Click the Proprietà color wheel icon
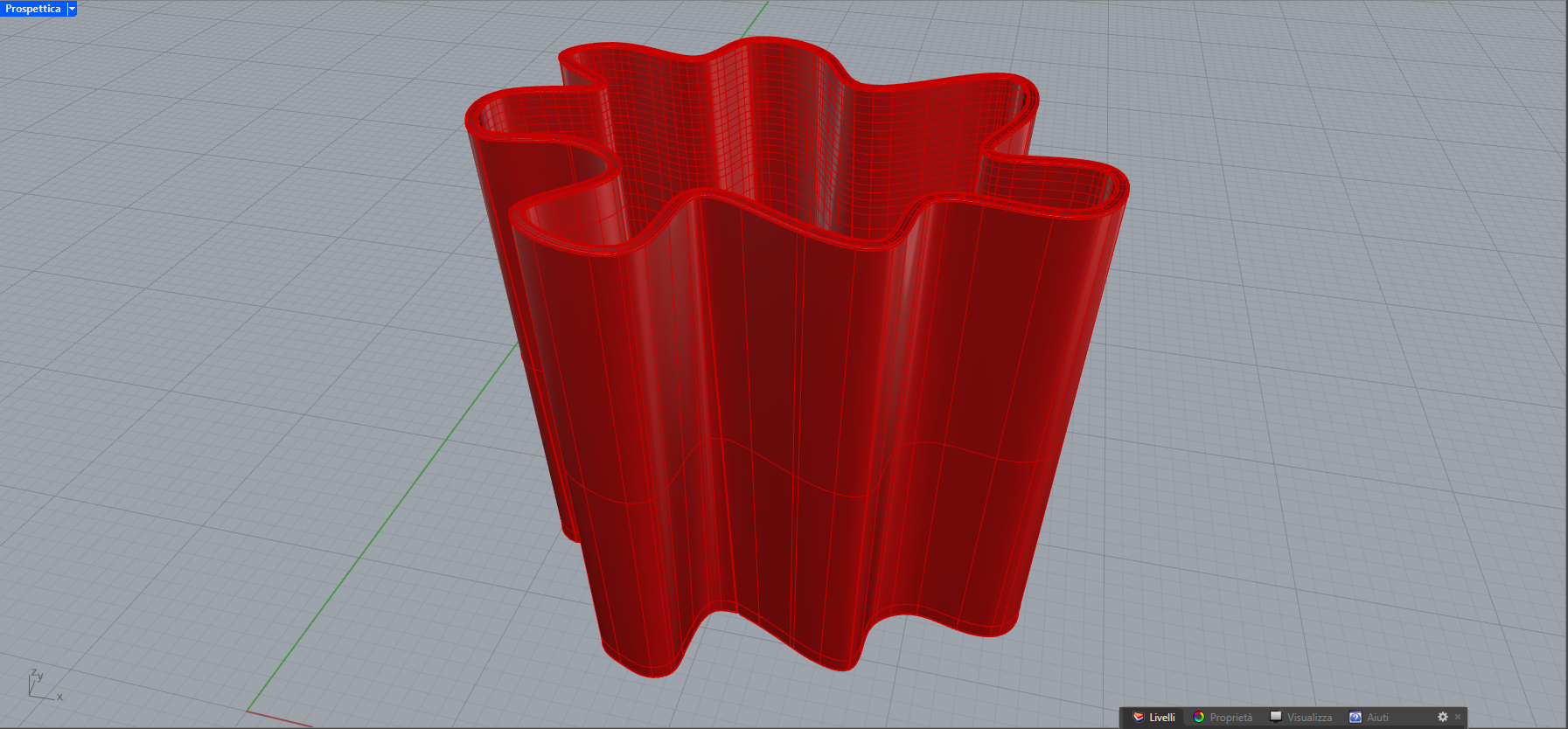Screen dimensions: 1568x729 1199,717
